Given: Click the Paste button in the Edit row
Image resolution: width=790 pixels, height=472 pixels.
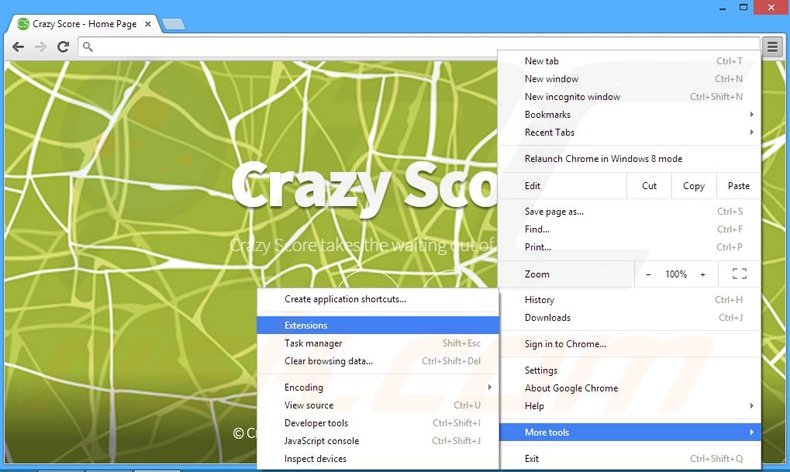Looking at the screenshot, I should pos(738,186).
